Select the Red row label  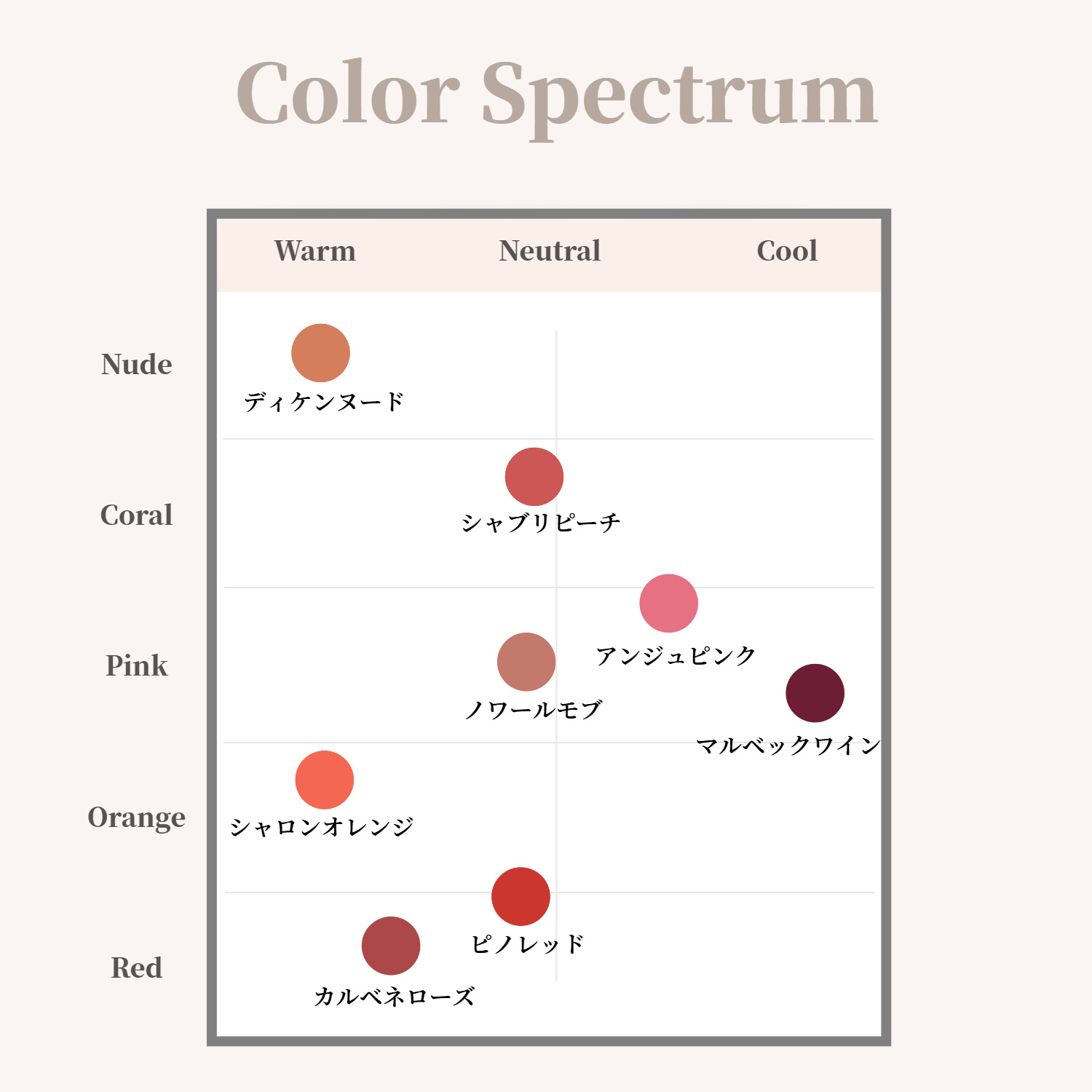point(137,968)
